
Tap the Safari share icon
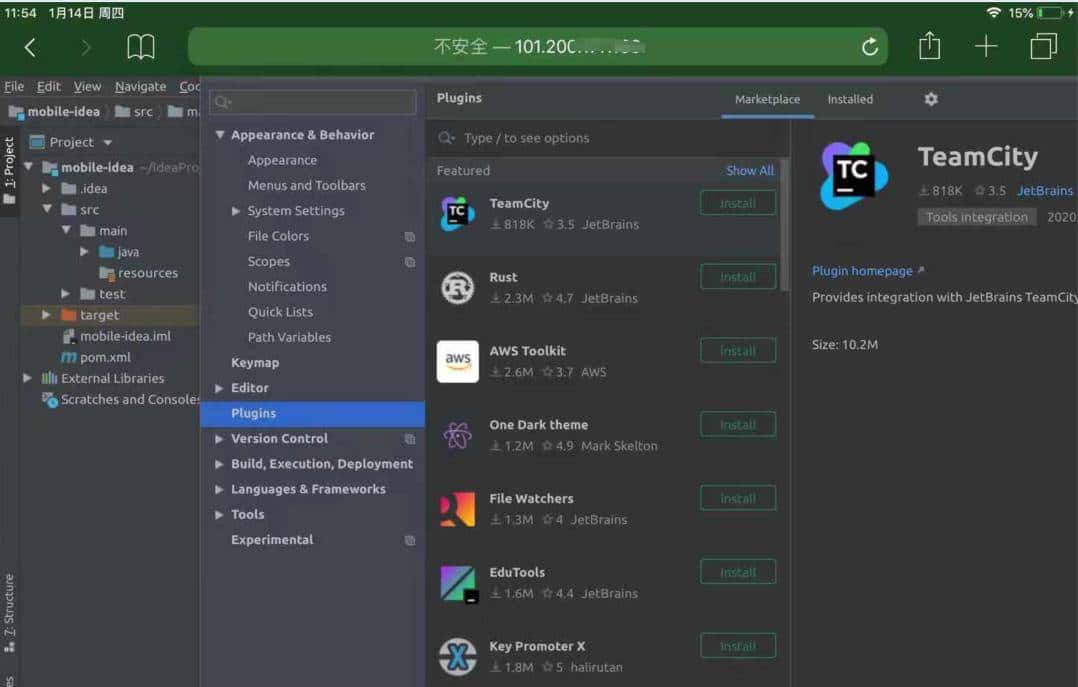[929, 46]
